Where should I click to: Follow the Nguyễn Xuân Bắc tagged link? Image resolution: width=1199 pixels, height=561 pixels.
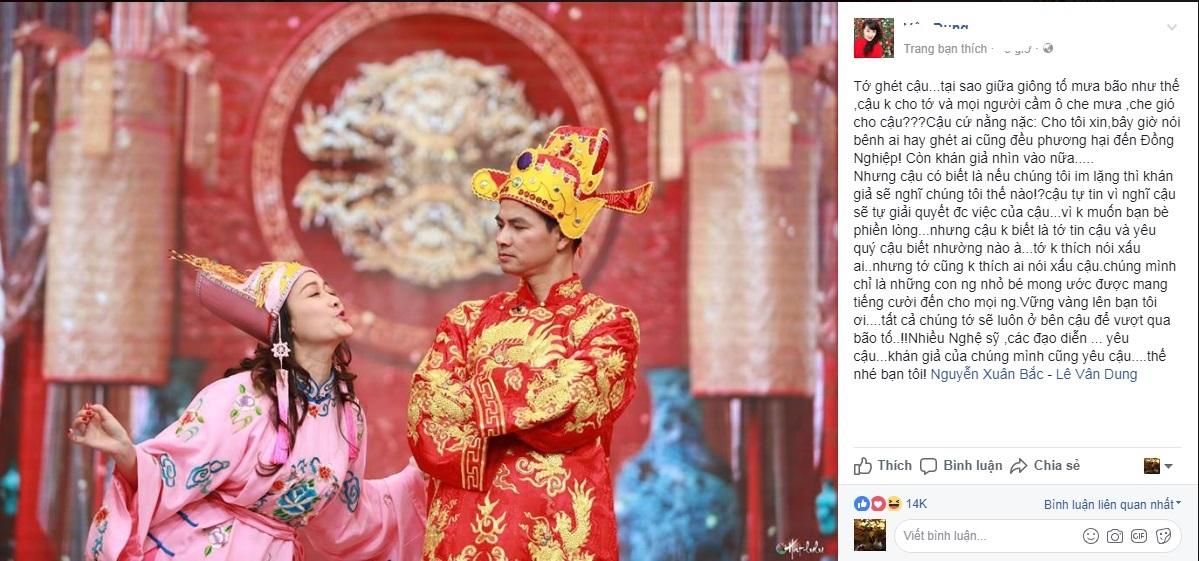(x=979, y=375)
